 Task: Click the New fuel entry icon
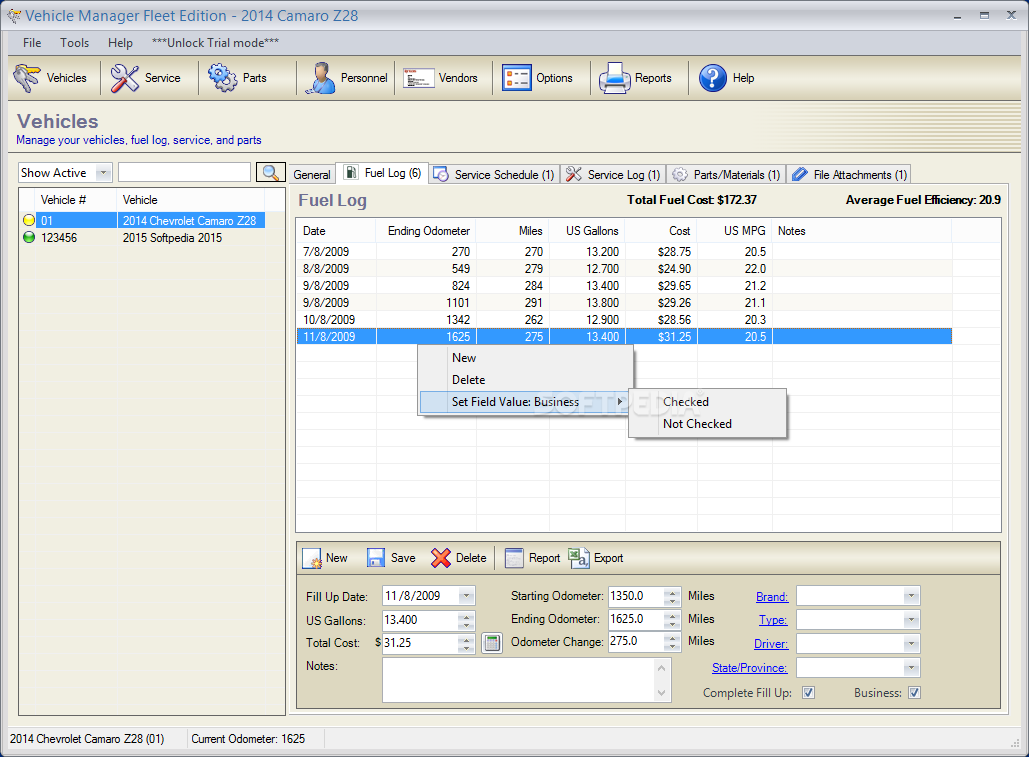(312, 558)
